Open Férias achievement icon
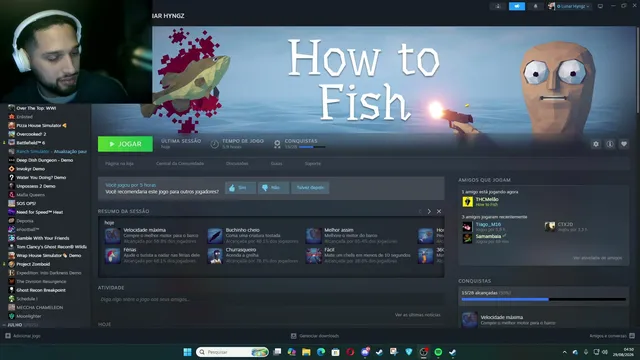Viewport: 640px width, 360px height. (x=112, y=256)
